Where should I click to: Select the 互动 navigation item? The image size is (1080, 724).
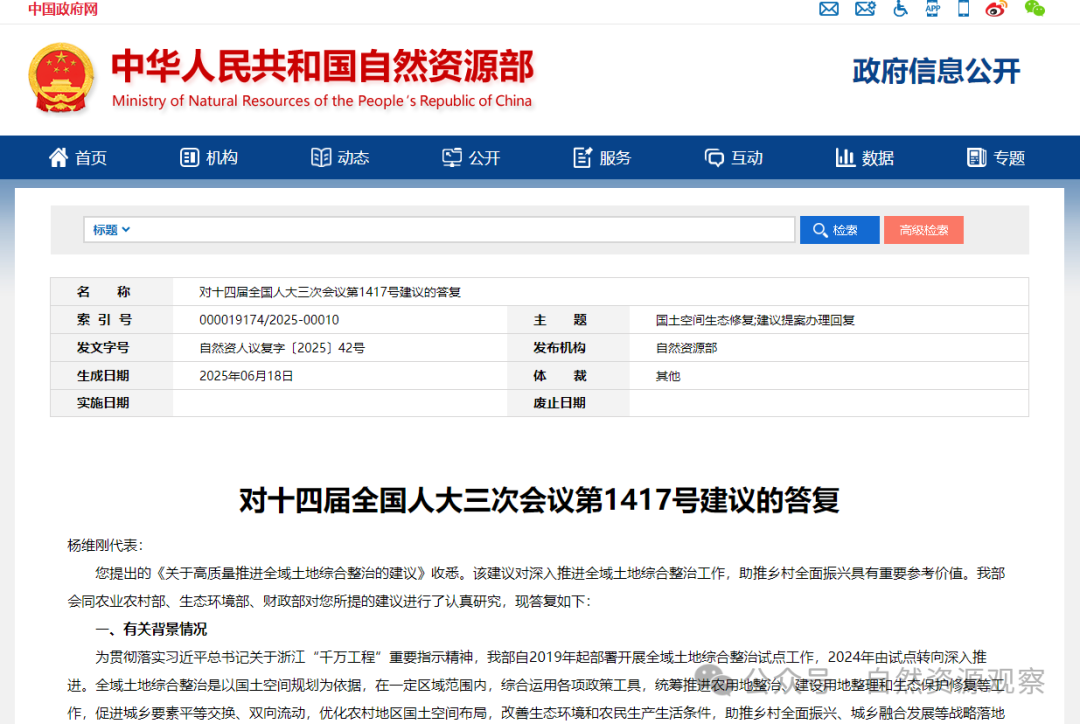pos(733,157)
